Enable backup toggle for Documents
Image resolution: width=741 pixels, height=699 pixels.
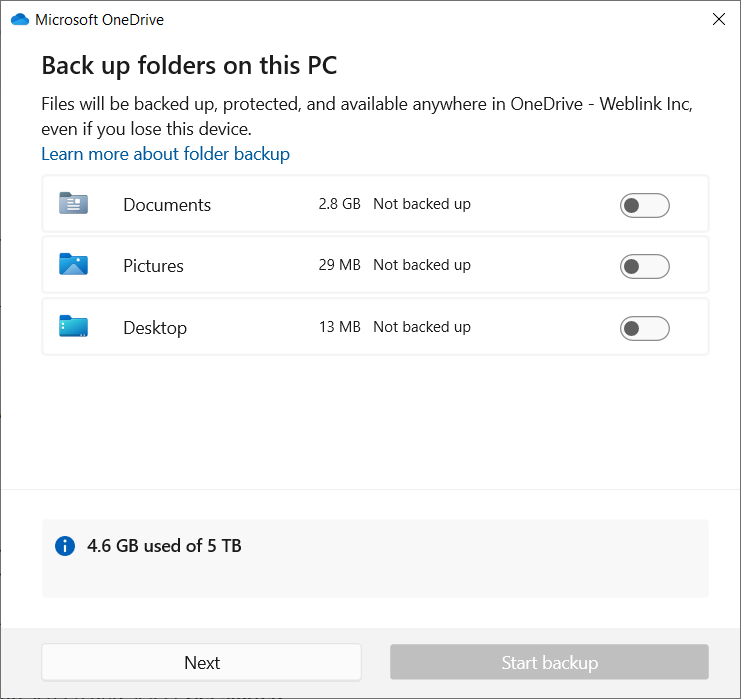pyautogui.click(x=644, y=205)
